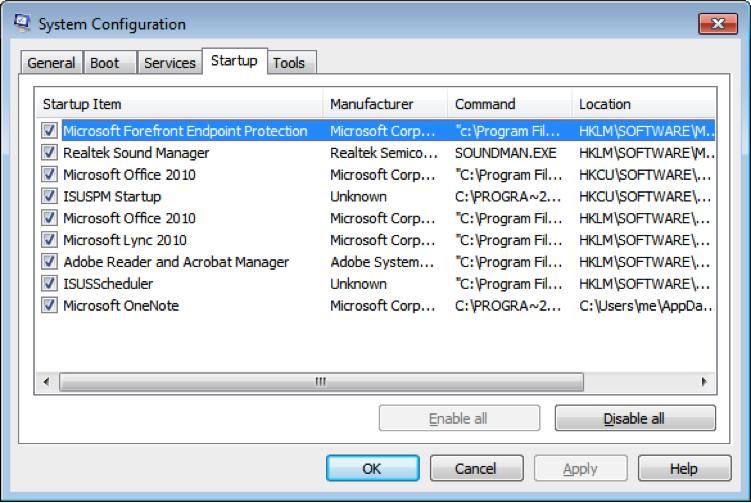The height and width of the screenshot is (503, 751).
Task: Click the horizontal scrollbar right arrow
Action: (704, 382)
